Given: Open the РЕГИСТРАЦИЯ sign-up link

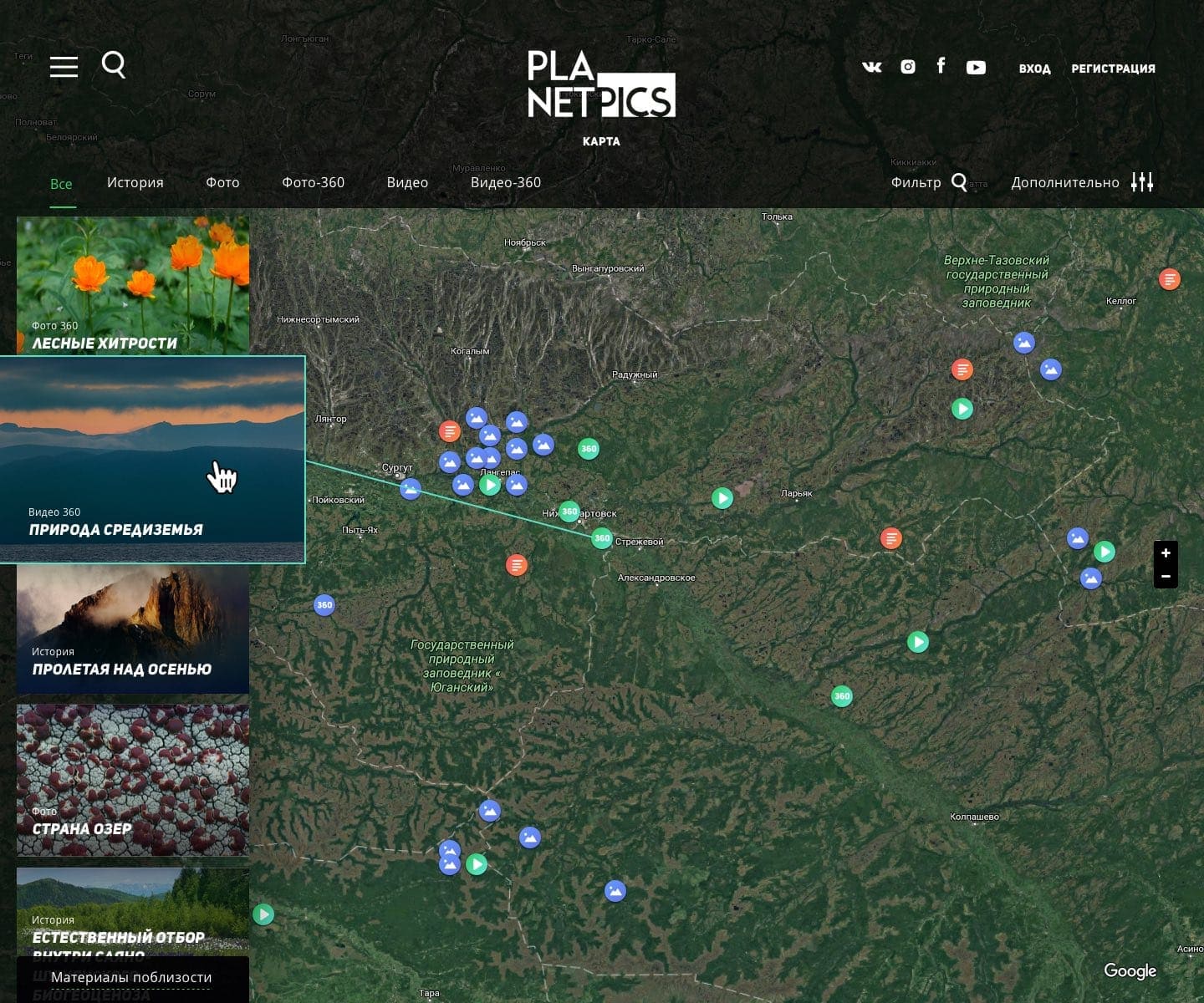Looking at the screenshot, I should click(1113, 69).
